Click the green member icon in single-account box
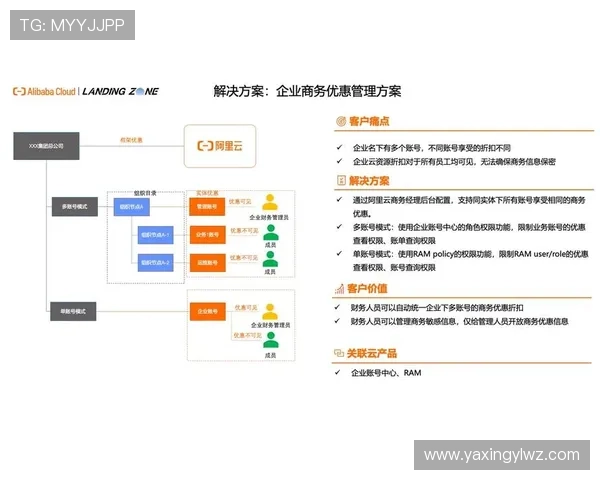Image resolution: width=600 pixels, height=480 pixels. (x=271, y=340)
